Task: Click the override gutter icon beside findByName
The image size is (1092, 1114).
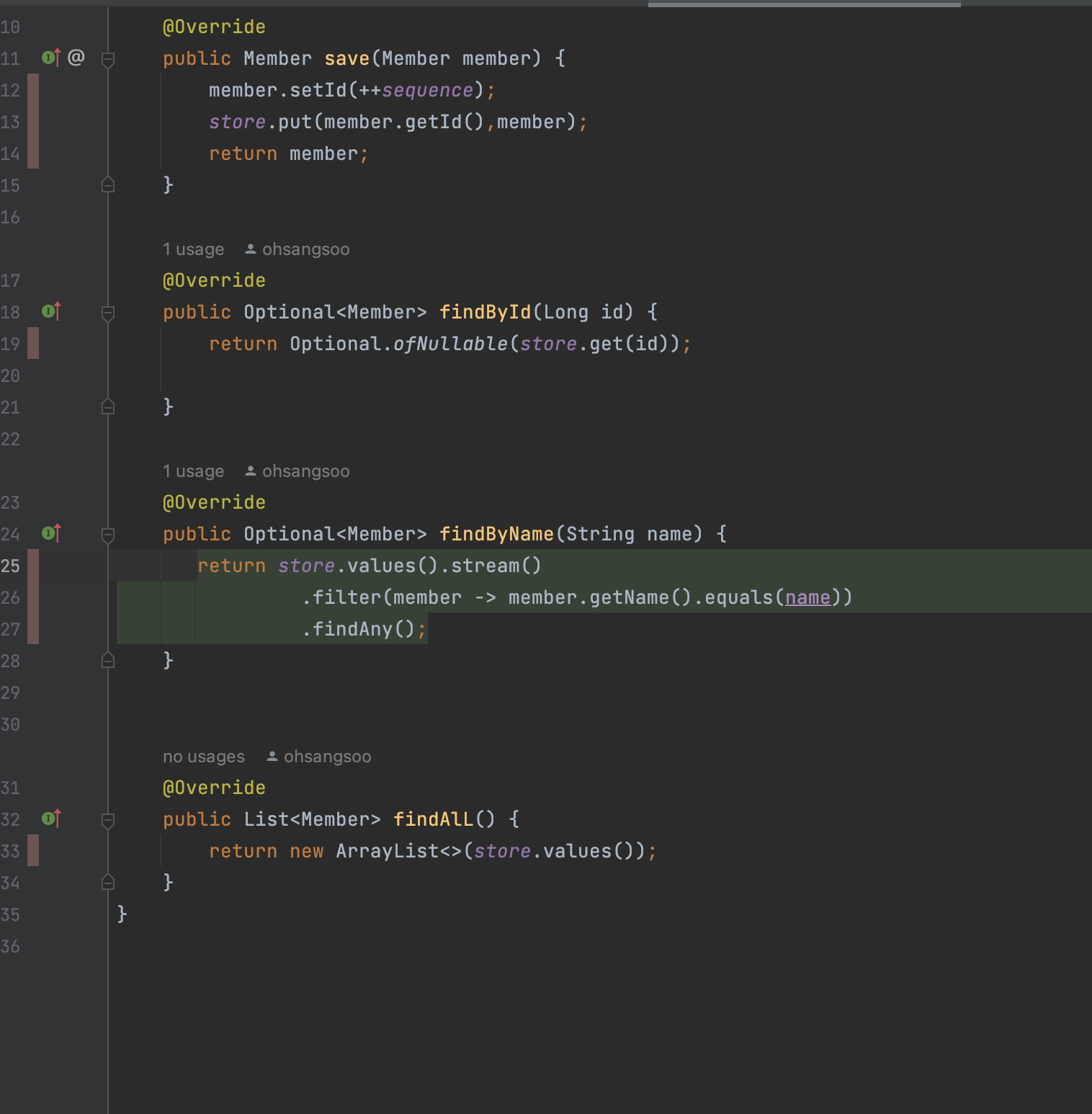Action: point(51,533)
